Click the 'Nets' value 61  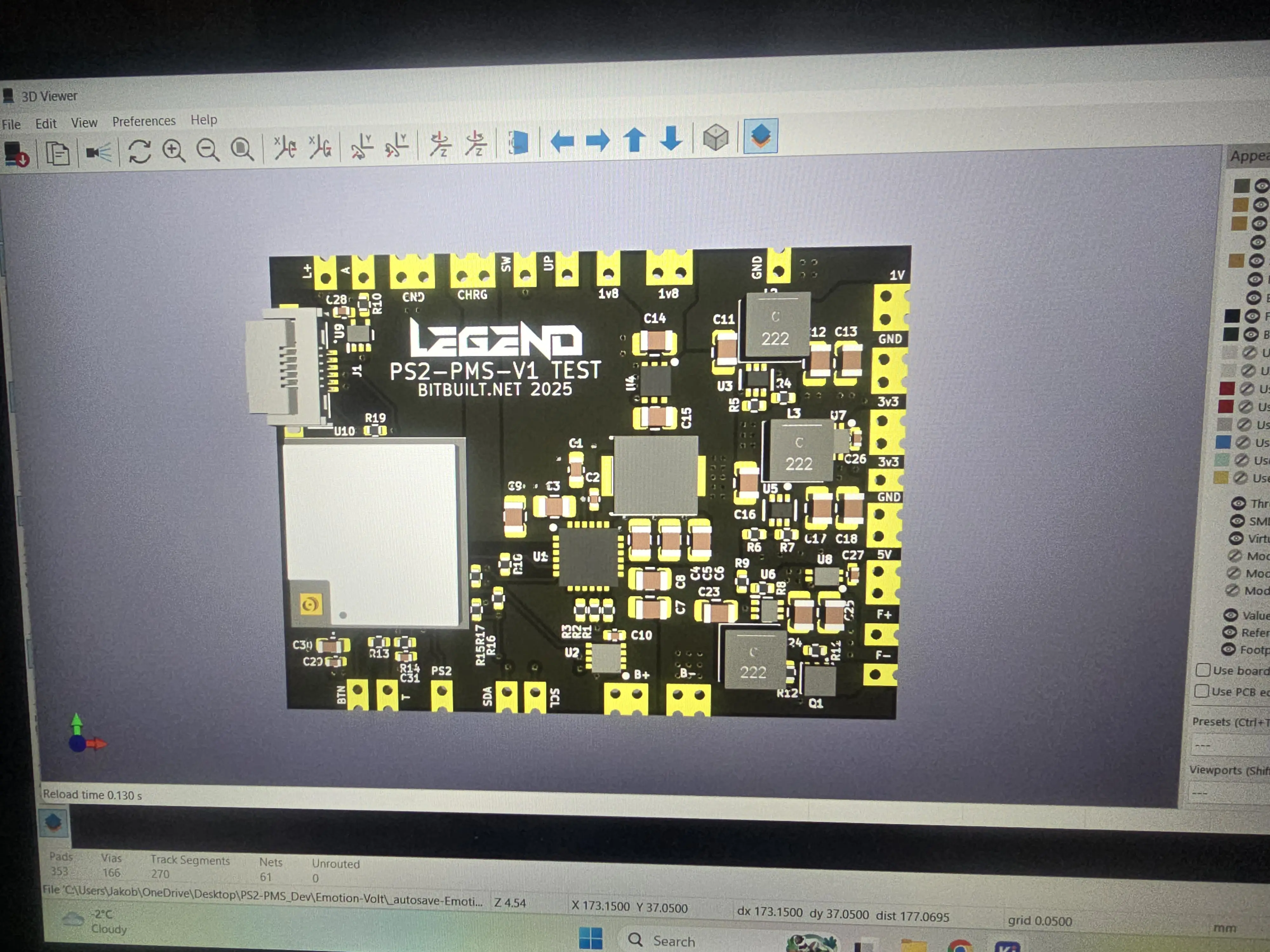[265, 876]
